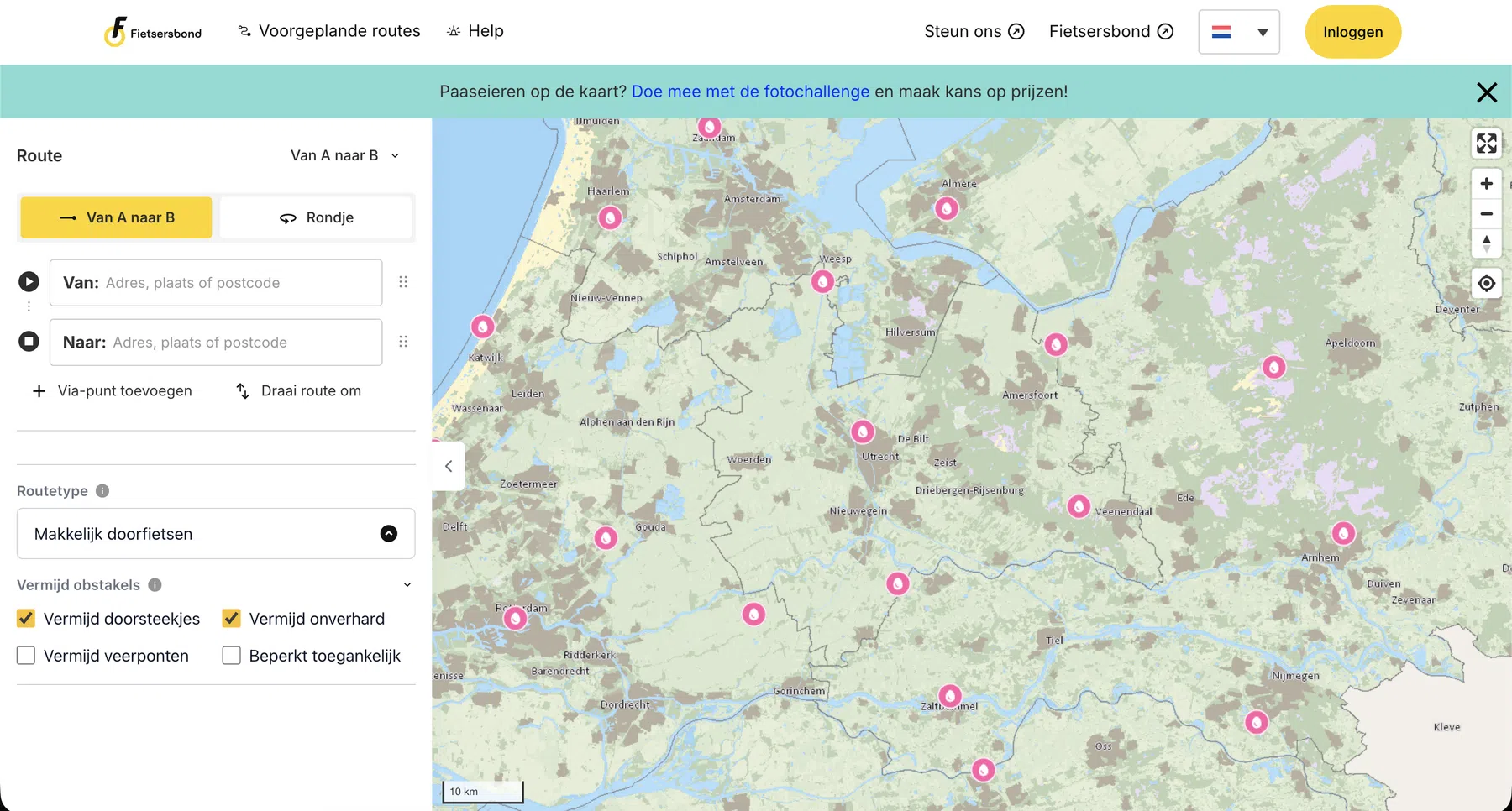
Task: Uncheck Vermijd onverhard
Action: 232,619
